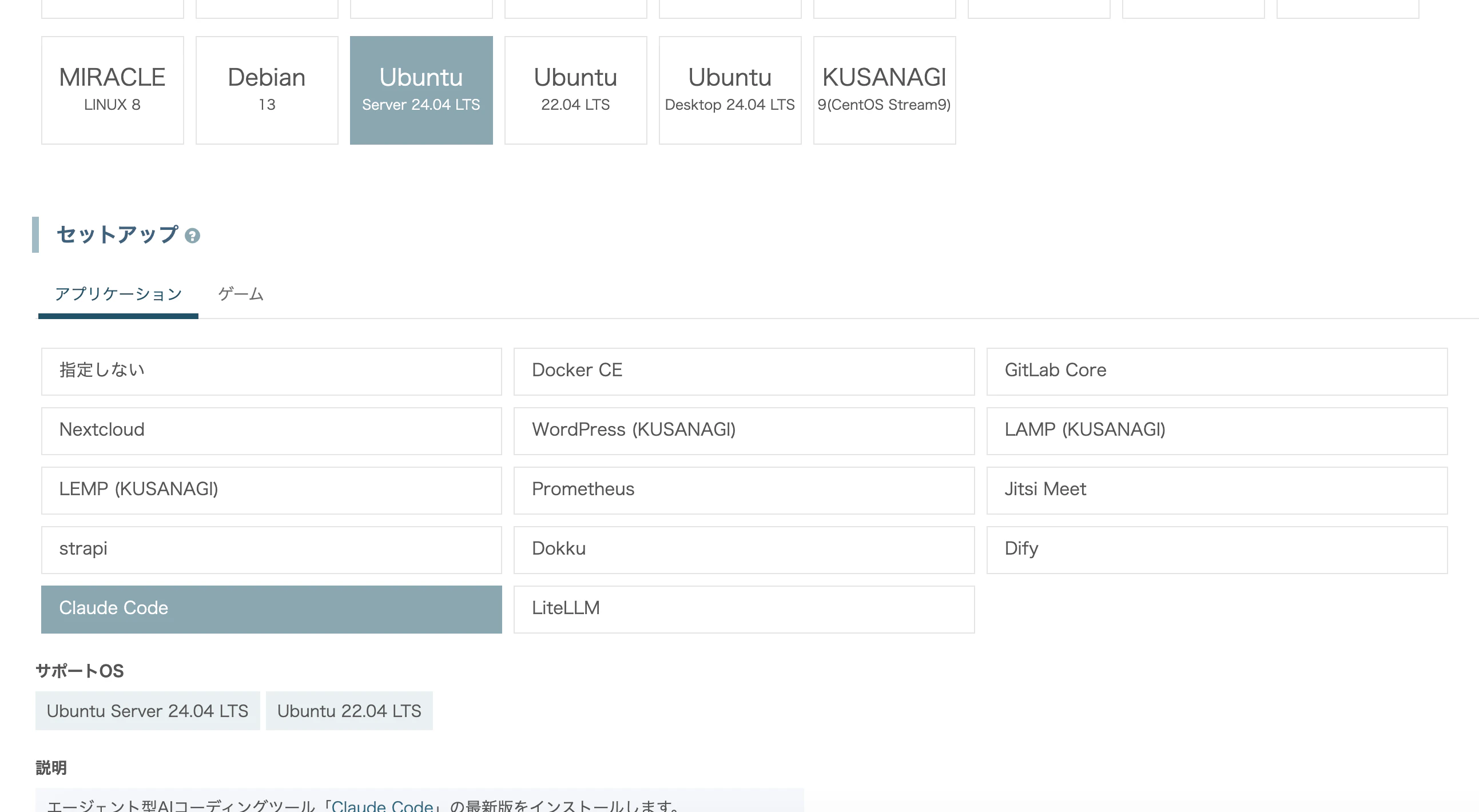The width and height of the screenshot is (1479, 812).
Task: Pick the strapi application option
Action: [x=272, y=550]
